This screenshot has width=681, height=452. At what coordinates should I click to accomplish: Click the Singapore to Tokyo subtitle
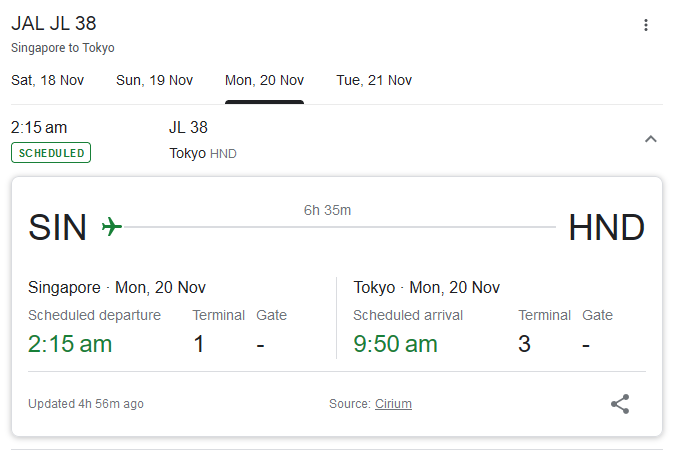click(x=63, y=48)
